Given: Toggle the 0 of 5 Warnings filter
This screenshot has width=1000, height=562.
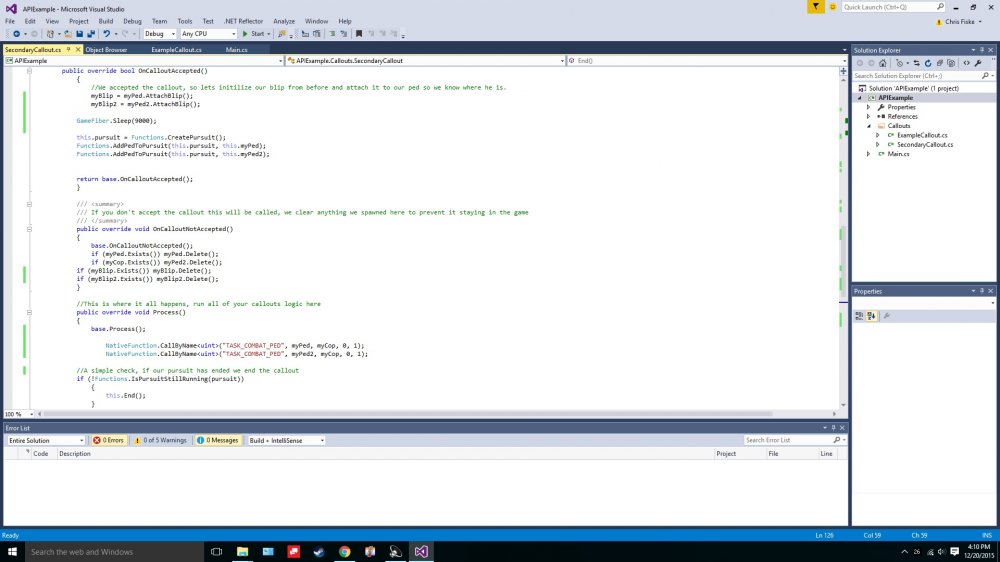Looking at the screenshot, I should point(160,440).
